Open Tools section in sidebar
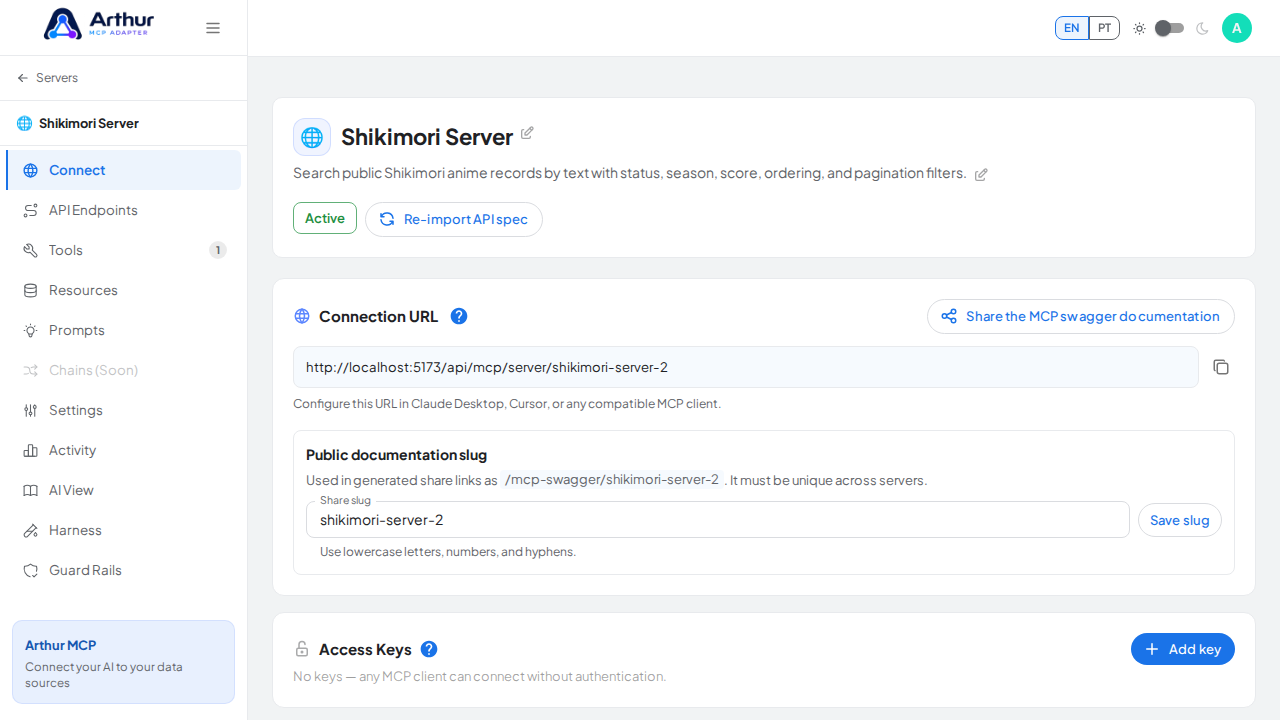The image size is (1280, 720). 123,250
